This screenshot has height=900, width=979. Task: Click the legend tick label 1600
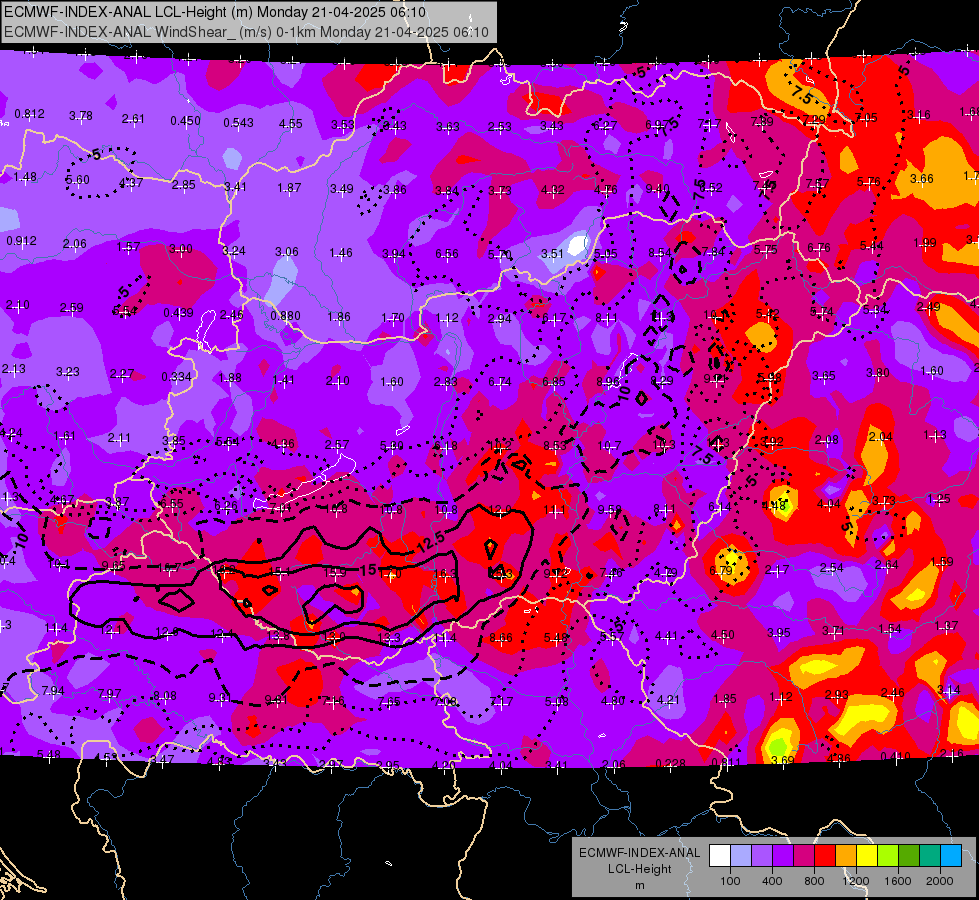898,881
